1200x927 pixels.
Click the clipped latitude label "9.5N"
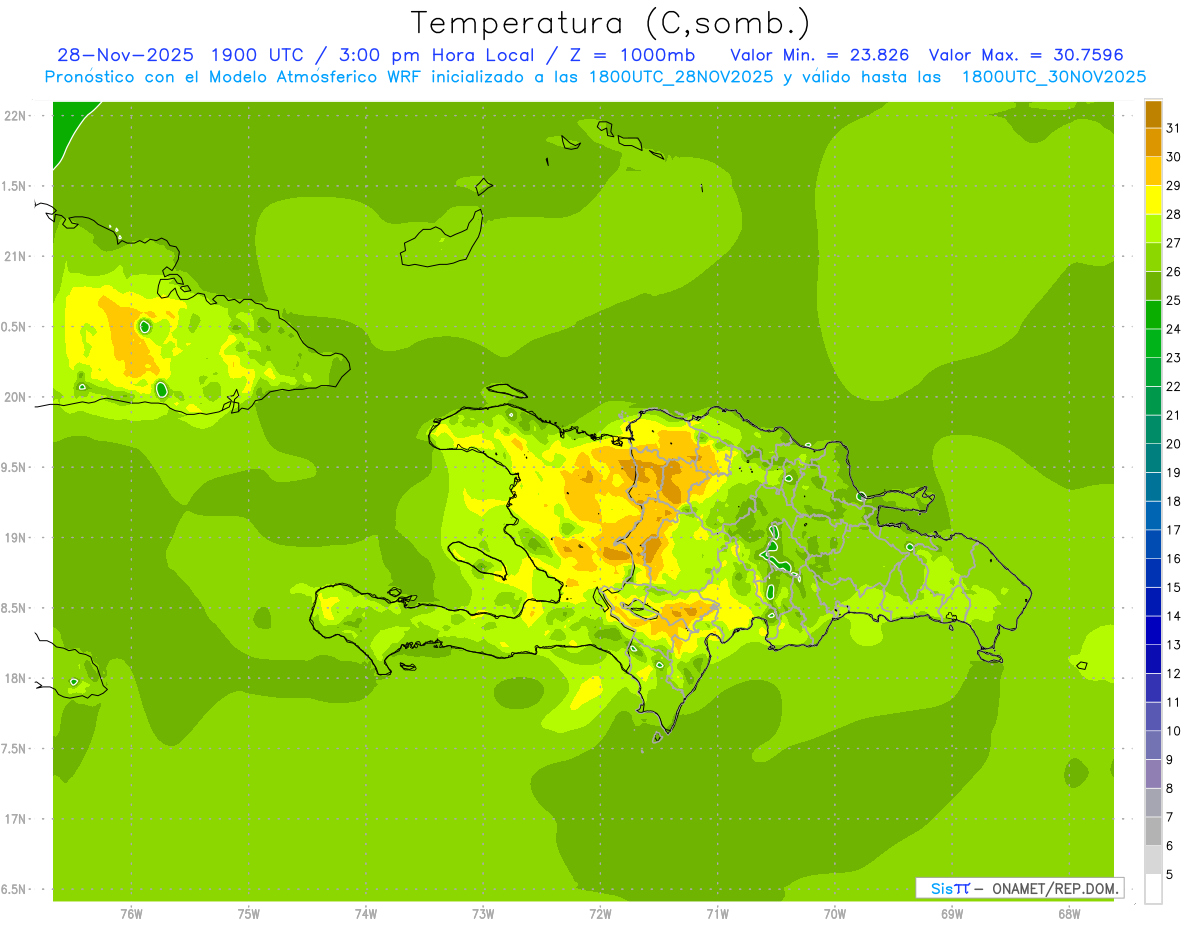pos(15,467)
